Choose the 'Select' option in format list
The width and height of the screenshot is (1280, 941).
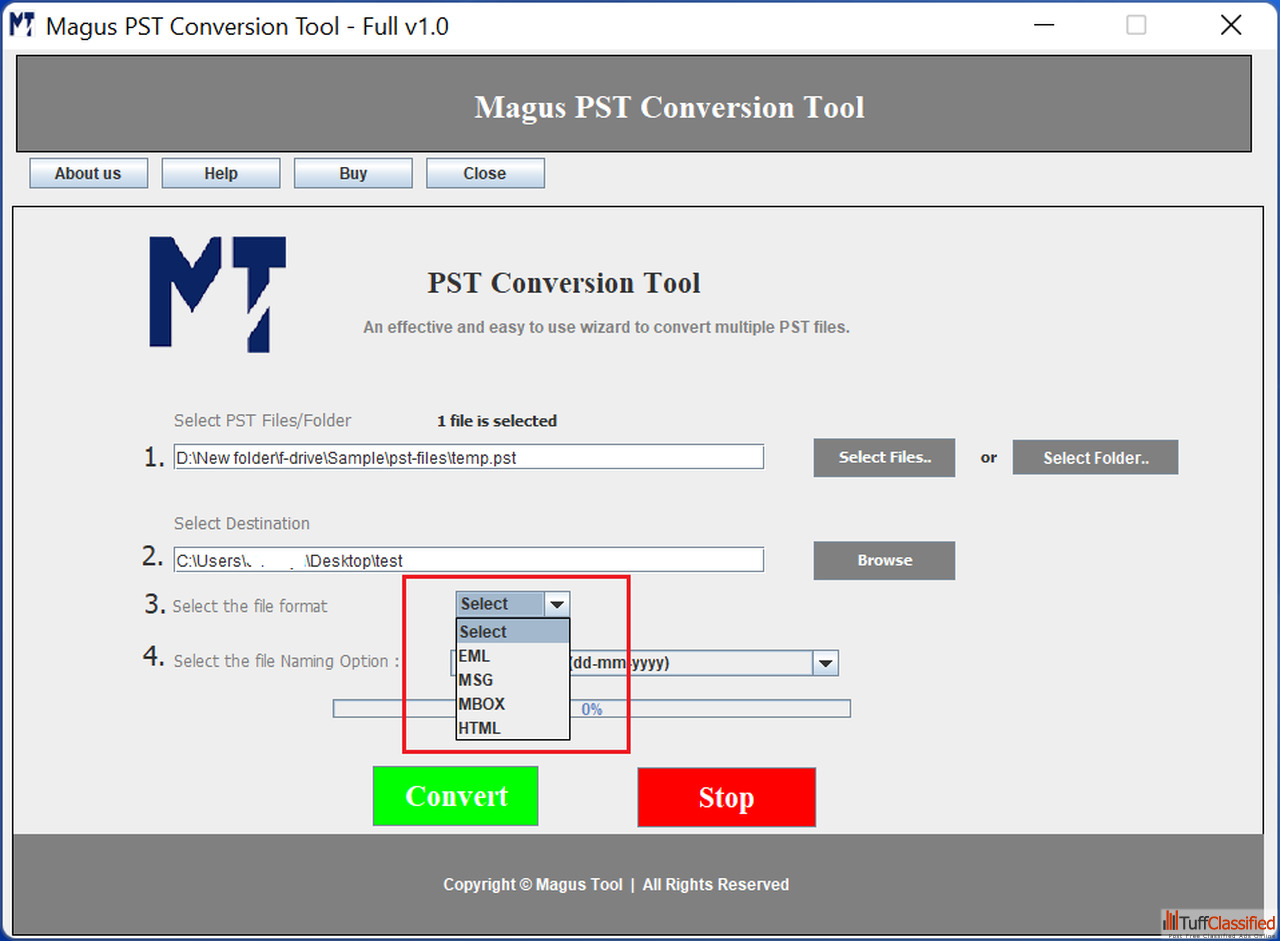(513, 632)
